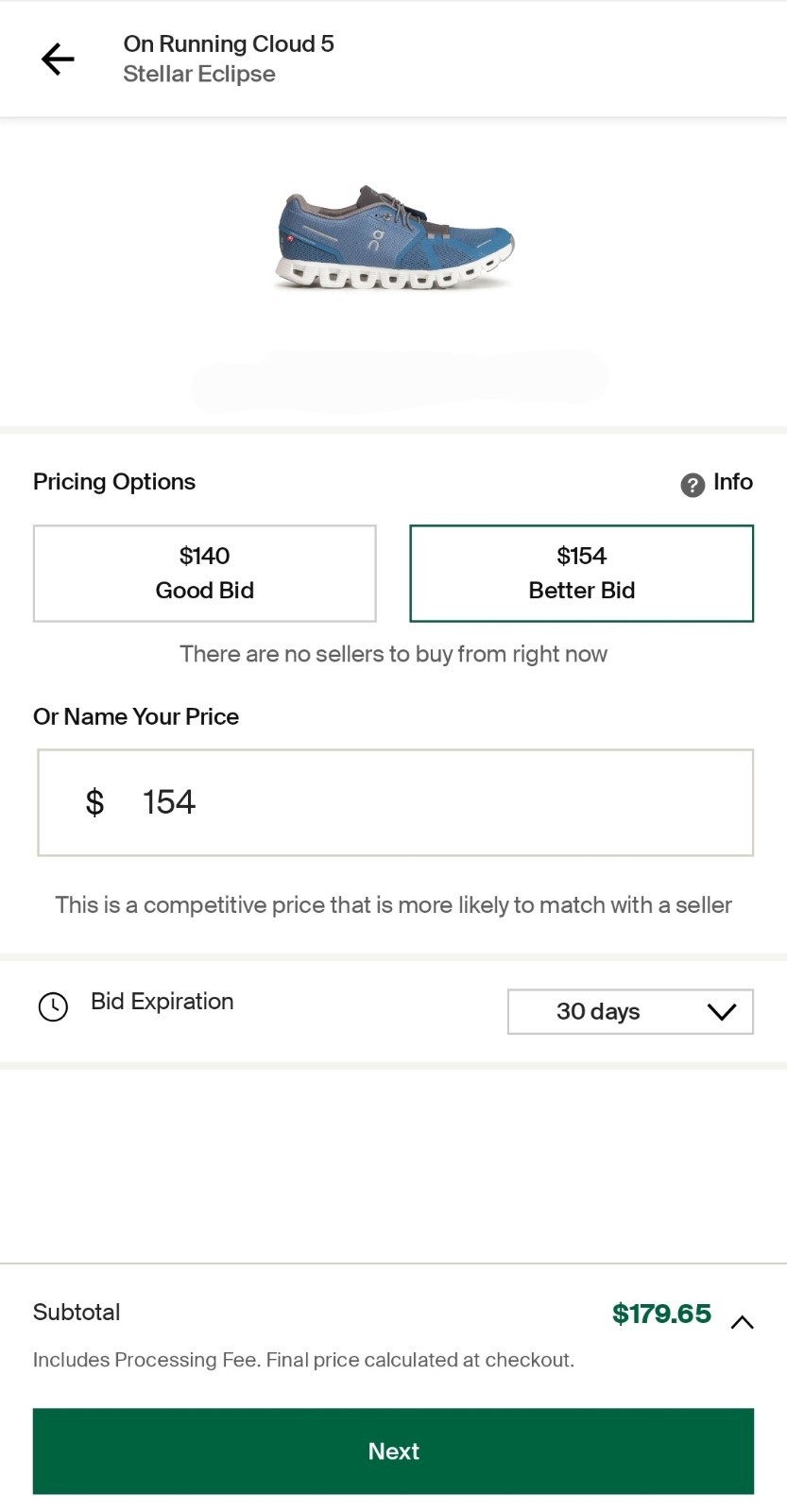The width and height of the screenshot is (787, 1512).
Task: Click the question mark Info icon
Action: tap(693, 485)
